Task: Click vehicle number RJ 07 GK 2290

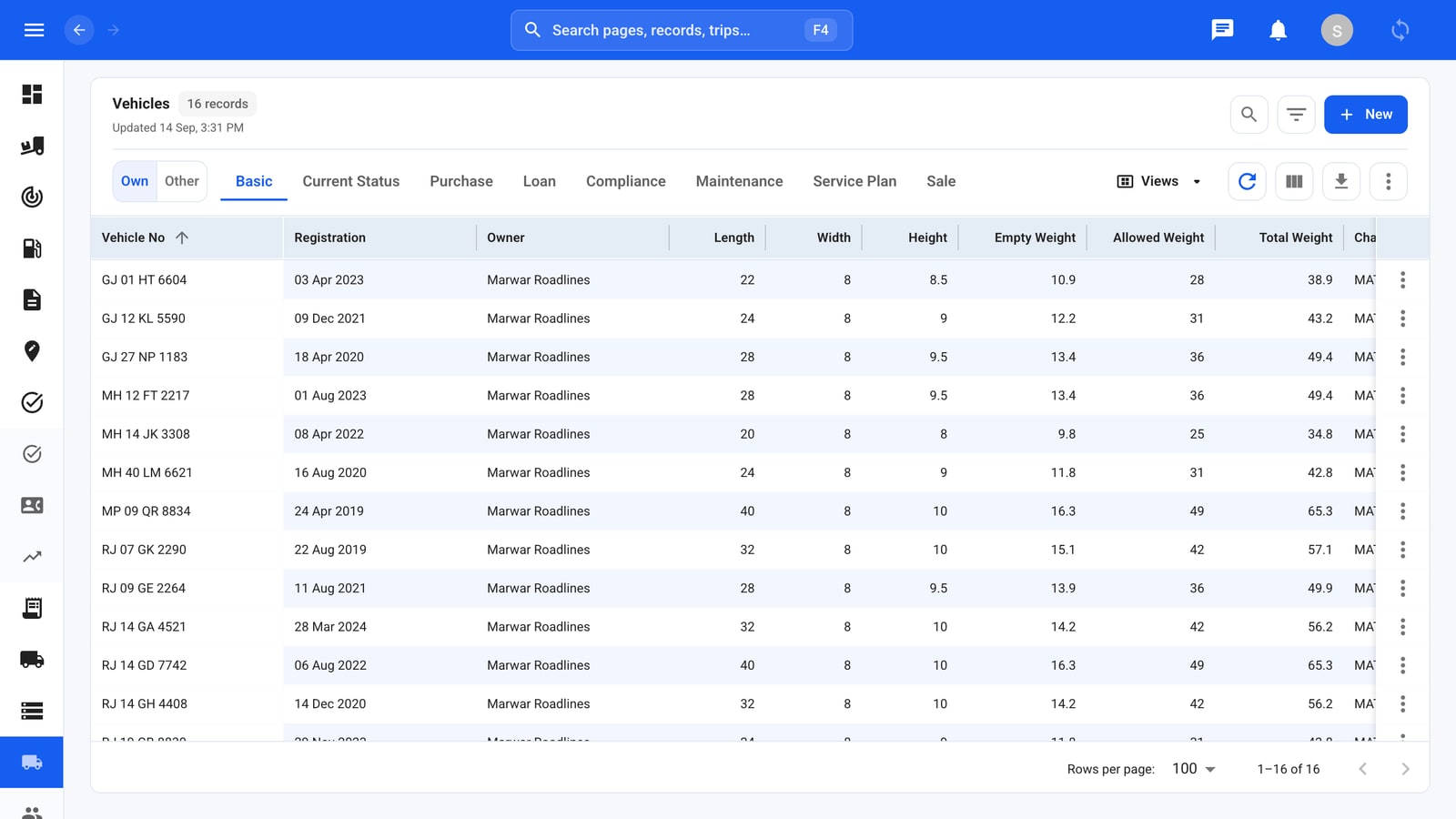Action: (144, 550)
